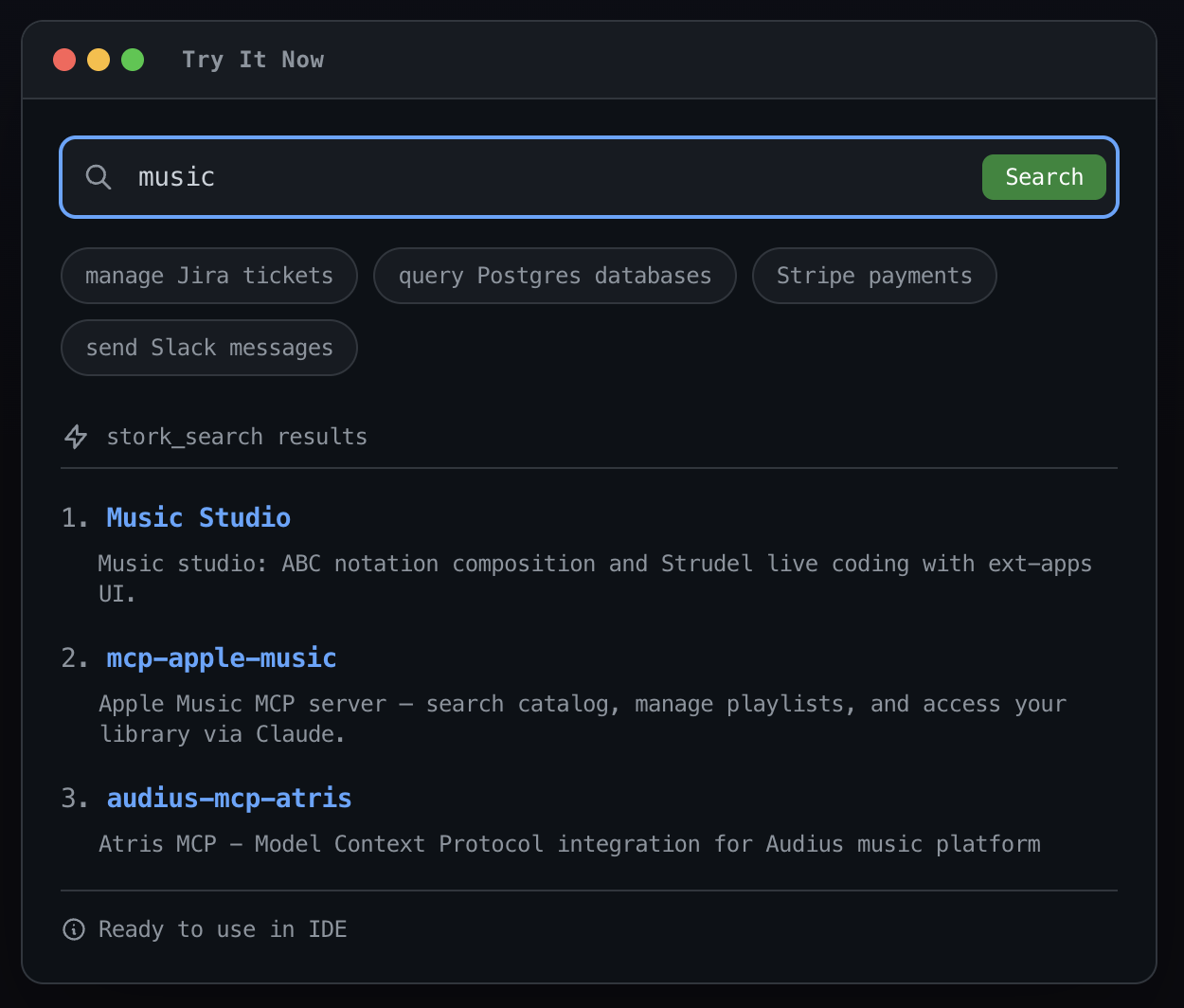The height and width of the screenshot is (1008, 1184).
Task: Open the audius-mcp-atris result link
Action: point(228,798)
